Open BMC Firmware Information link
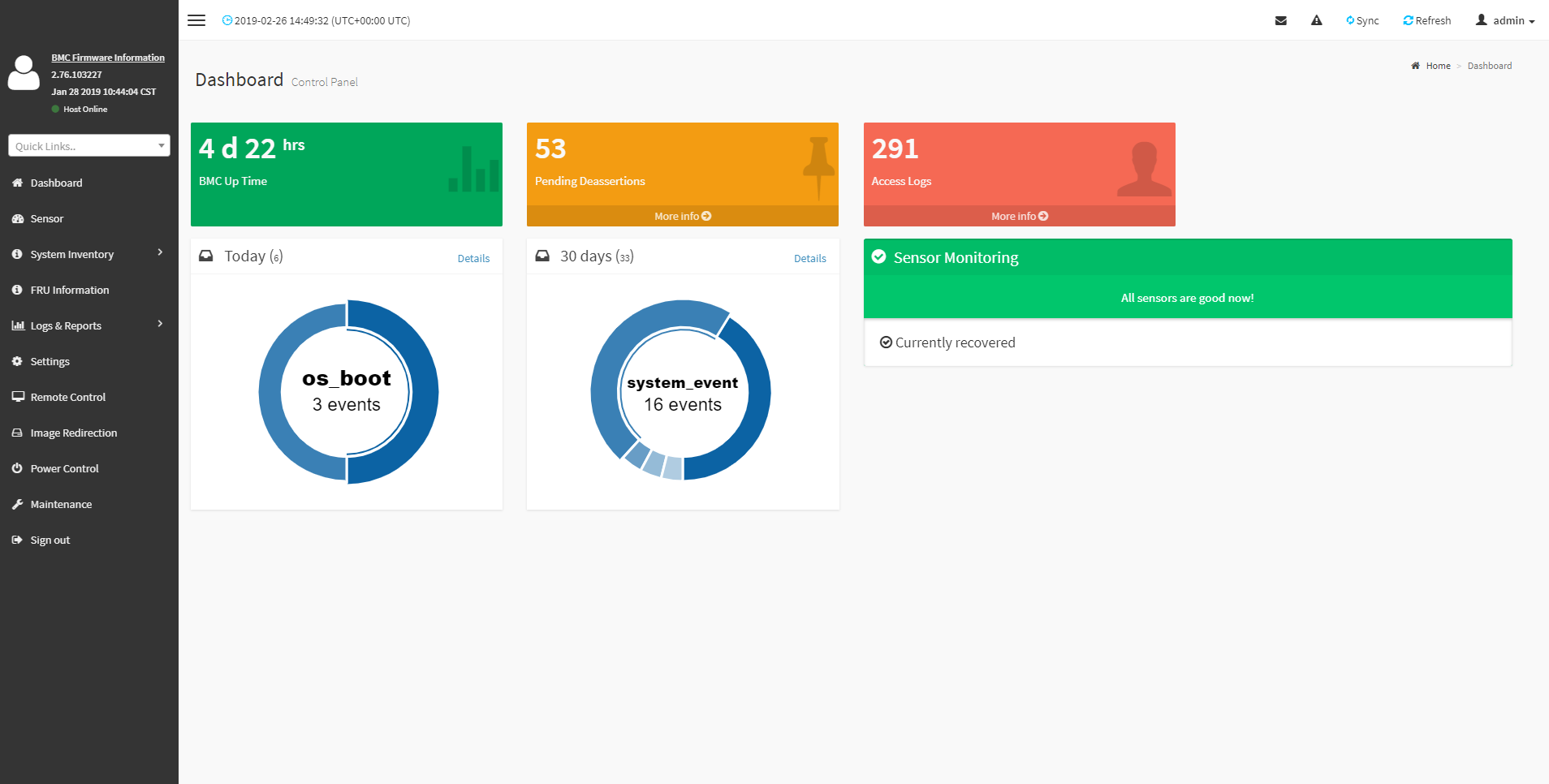The image size is (1549, 784). pos(108,58)
